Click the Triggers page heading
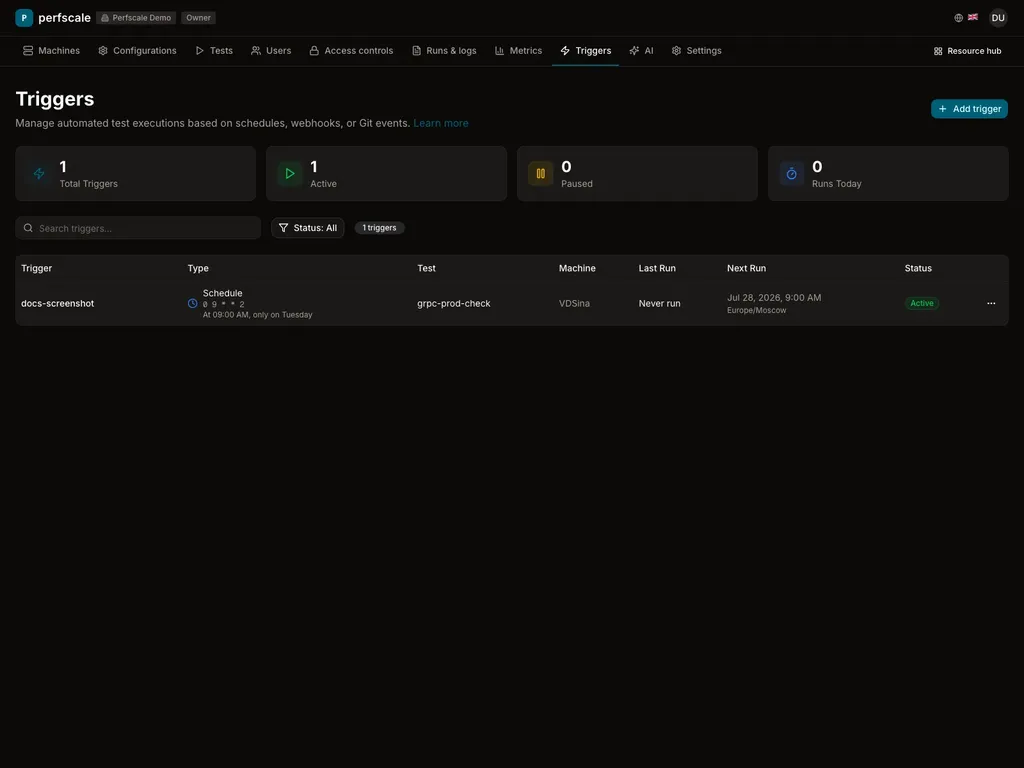Viewport: 1024px width, 768px height. (55, 99)
